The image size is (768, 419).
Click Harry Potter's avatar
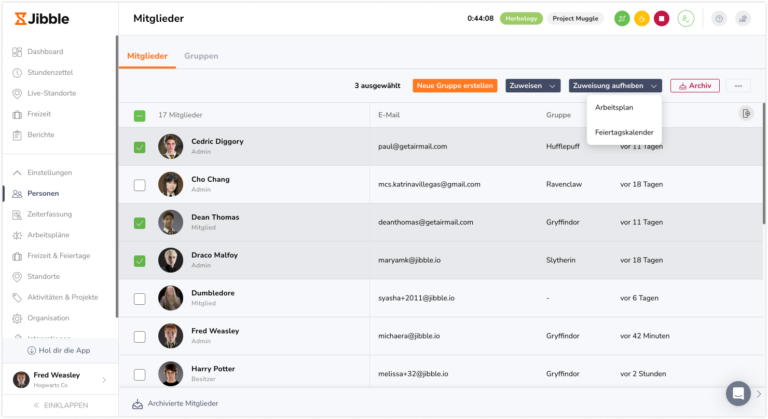170,373
